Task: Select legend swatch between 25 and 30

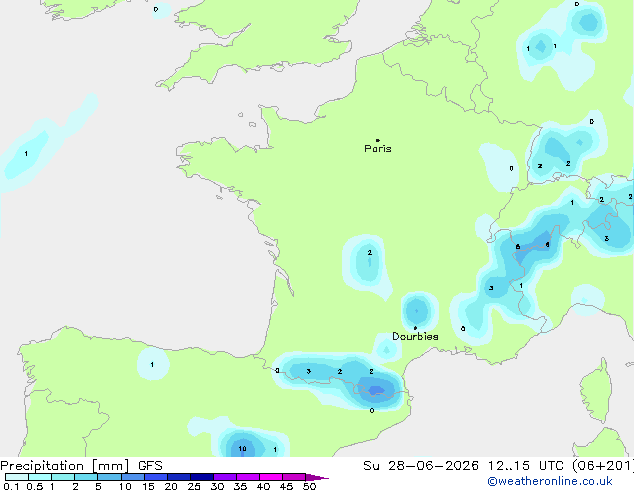Action: click(202, 477)
